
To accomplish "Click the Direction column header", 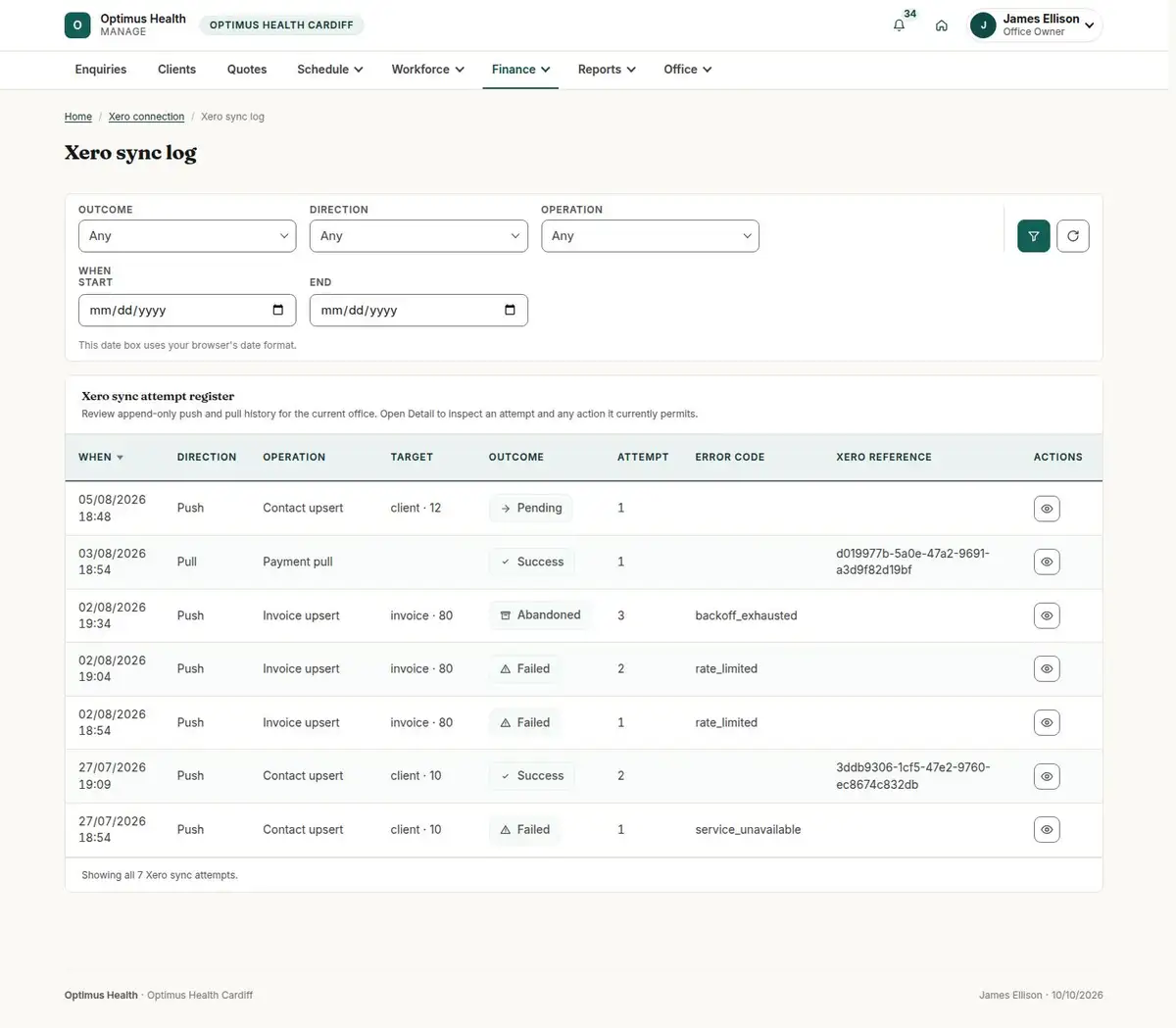I will point(207,457).
